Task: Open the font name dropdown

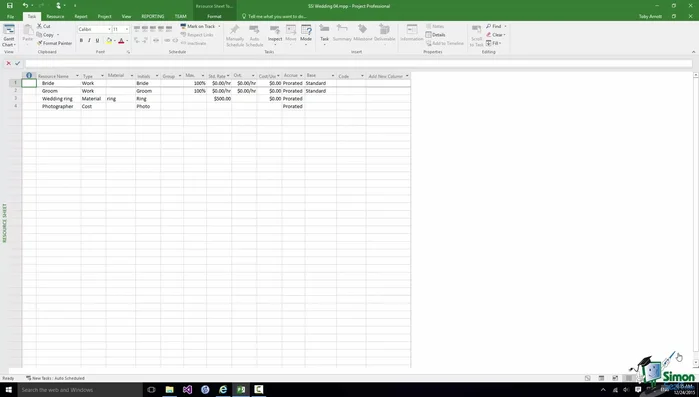Action: point(109,29)
